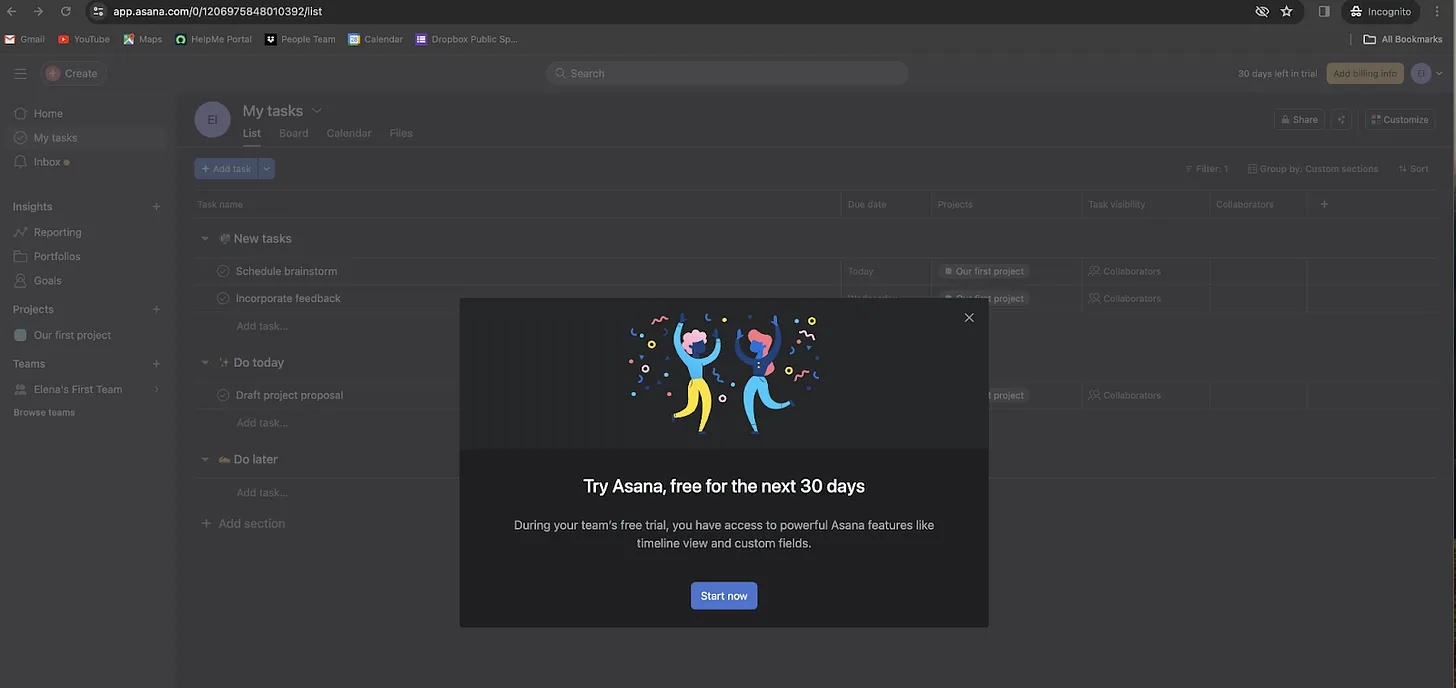Click Add billing info button
This screenshot has height=688, width=1456.
pyautogui.click(x=1365, y=74)
